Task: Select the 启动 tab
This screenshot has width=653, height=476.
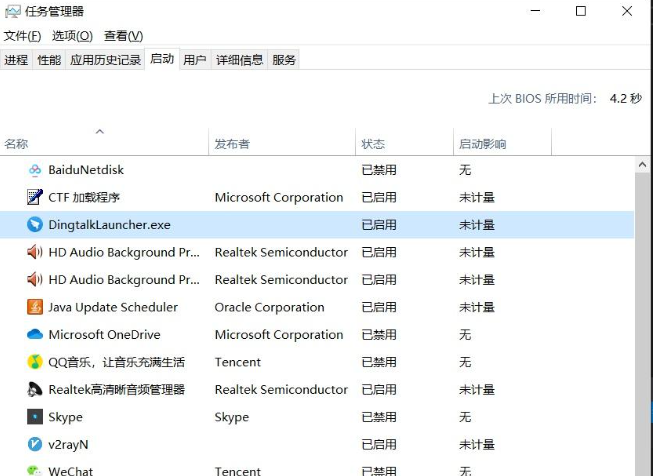Action: (x=162, y=59)
